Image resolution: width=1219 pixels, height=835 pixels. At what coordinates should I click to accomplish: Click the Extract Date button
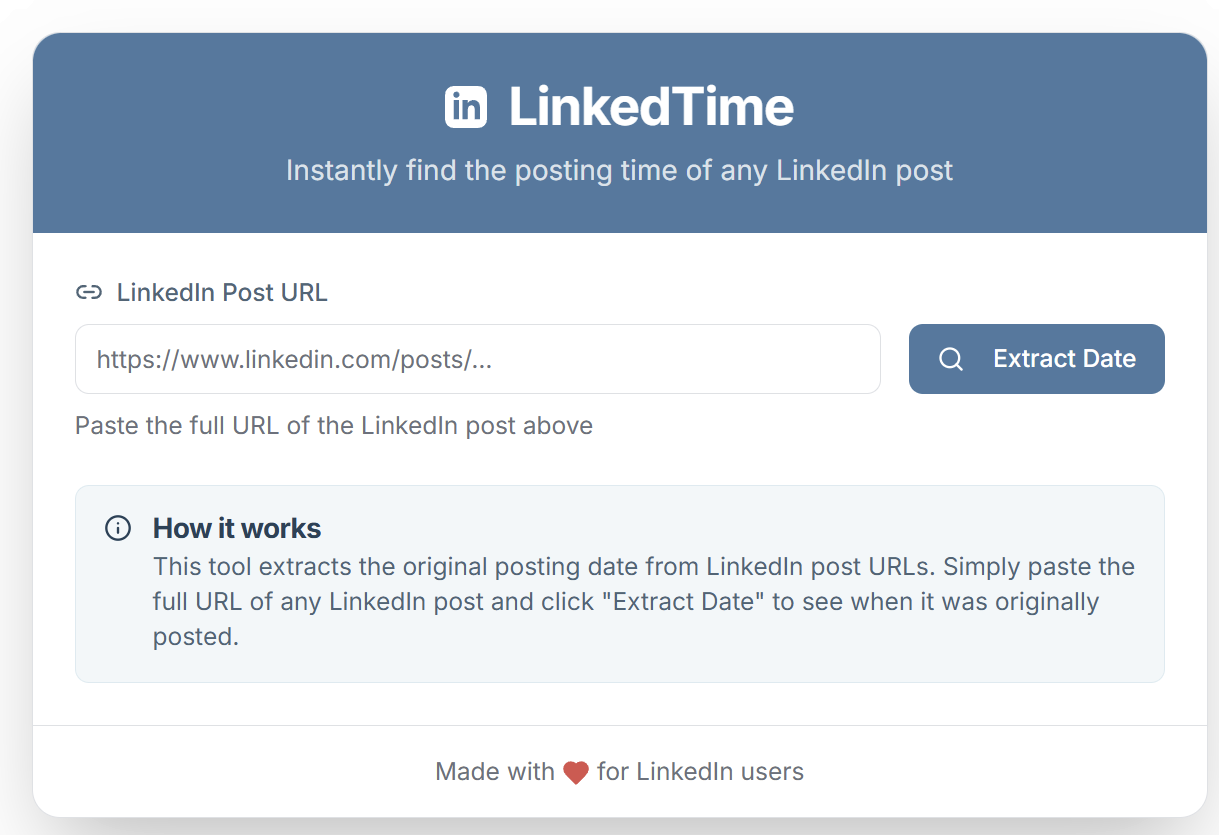point(1036,359)
